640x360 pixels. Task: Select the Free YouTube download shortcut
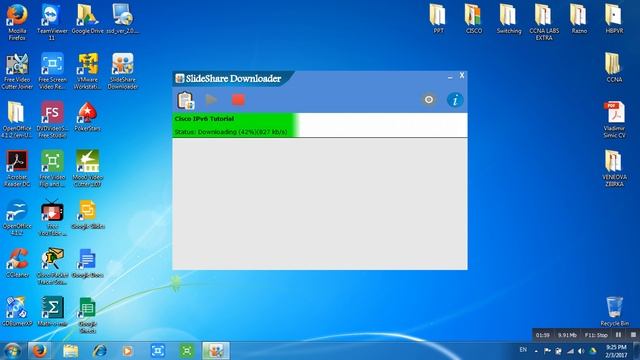[x=52, y=218]
